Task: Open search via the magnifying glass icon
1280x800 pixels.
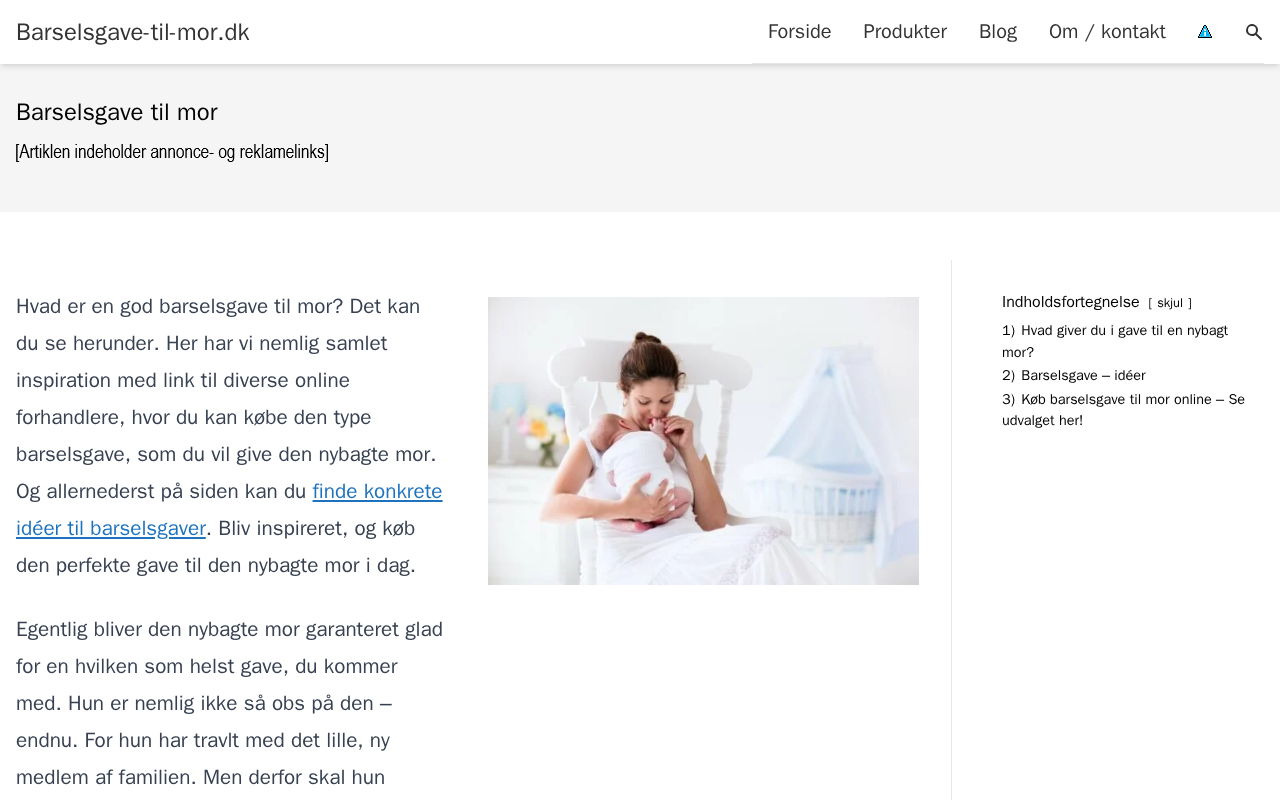Action: 1254,32
